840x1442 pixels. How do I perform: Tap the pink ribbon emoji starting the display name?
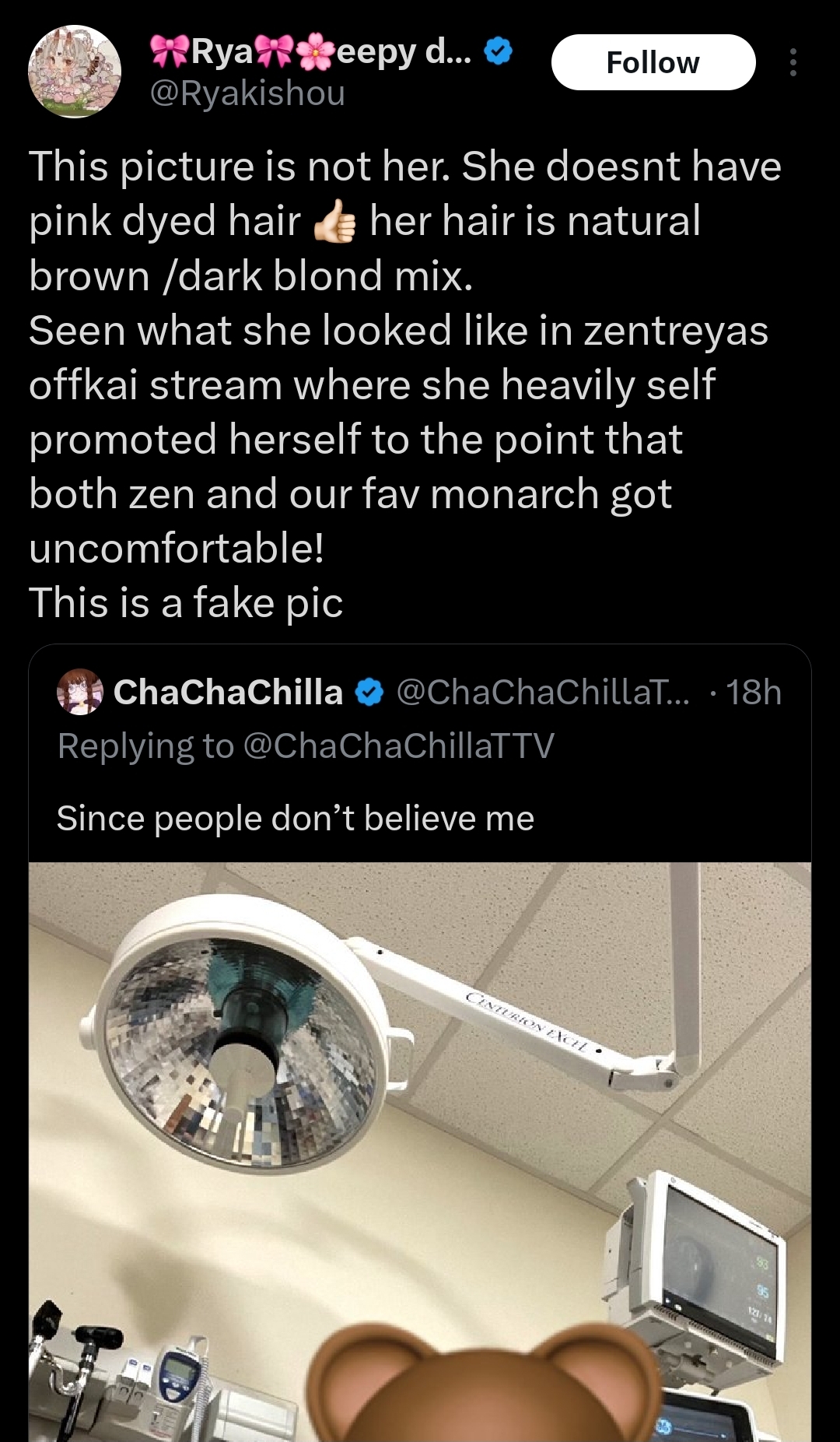[x=170, y=51]
